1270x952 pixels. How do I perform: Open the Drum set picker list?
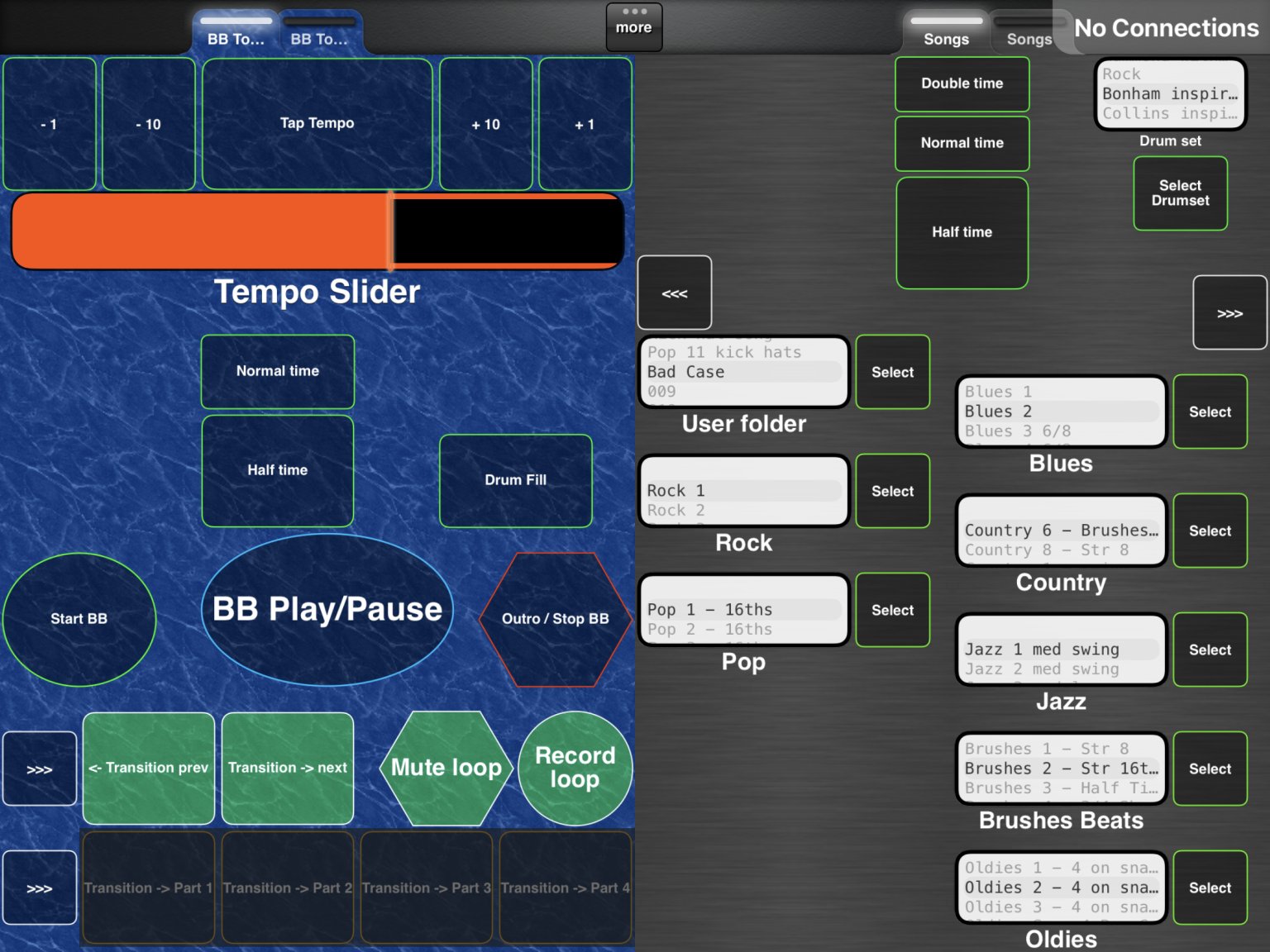coord(1170,94)
